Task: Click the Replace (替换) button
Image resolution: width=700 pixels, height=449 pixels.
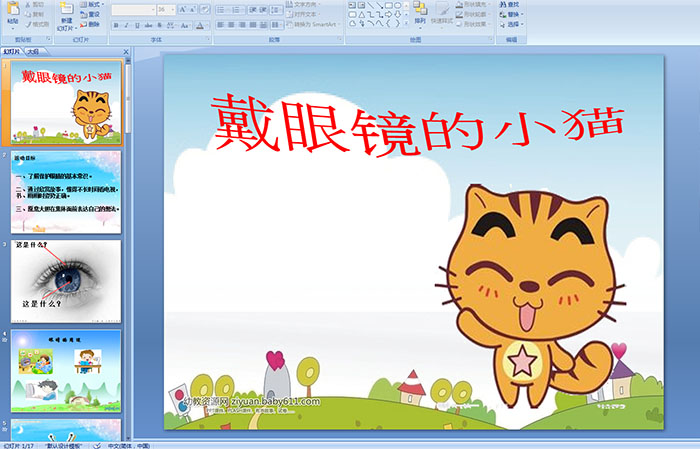Action: point(511,14)
